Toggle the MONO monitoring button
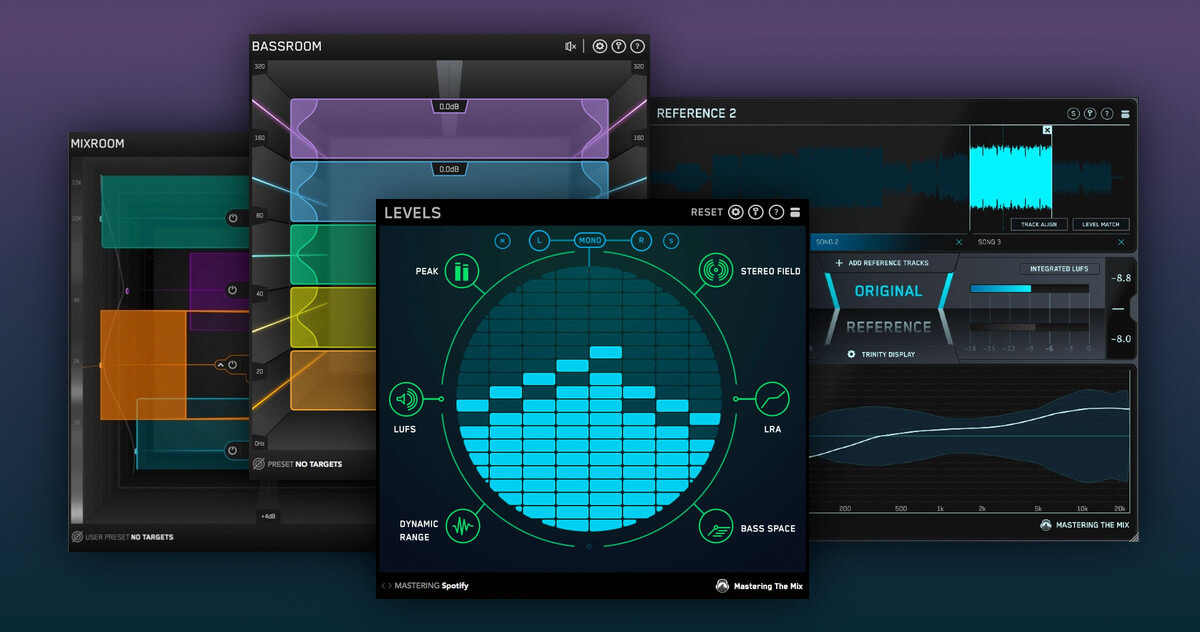Screen dimensions: 1200x632 pos(589,240)
